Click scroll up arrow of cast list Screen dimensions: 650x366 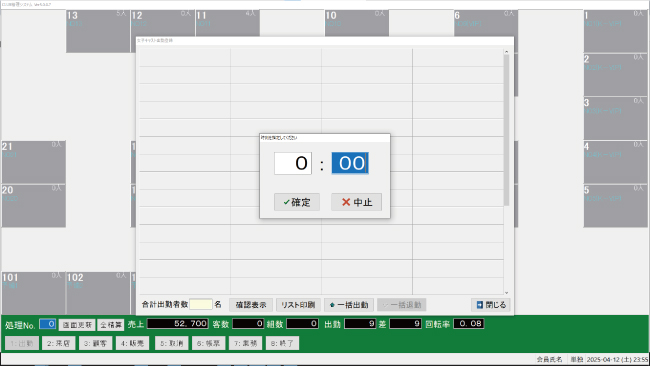tap(507, 52)
